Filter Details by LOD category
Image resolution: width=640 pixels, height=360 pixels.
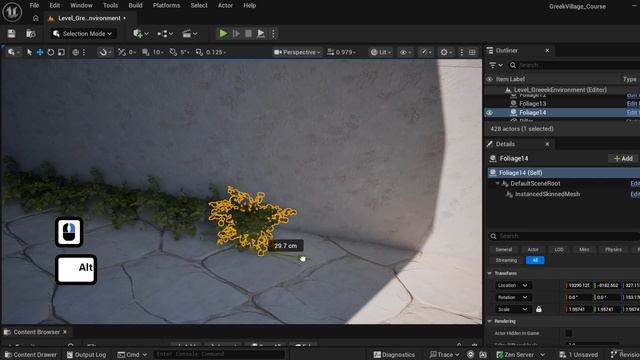(559, 249)
